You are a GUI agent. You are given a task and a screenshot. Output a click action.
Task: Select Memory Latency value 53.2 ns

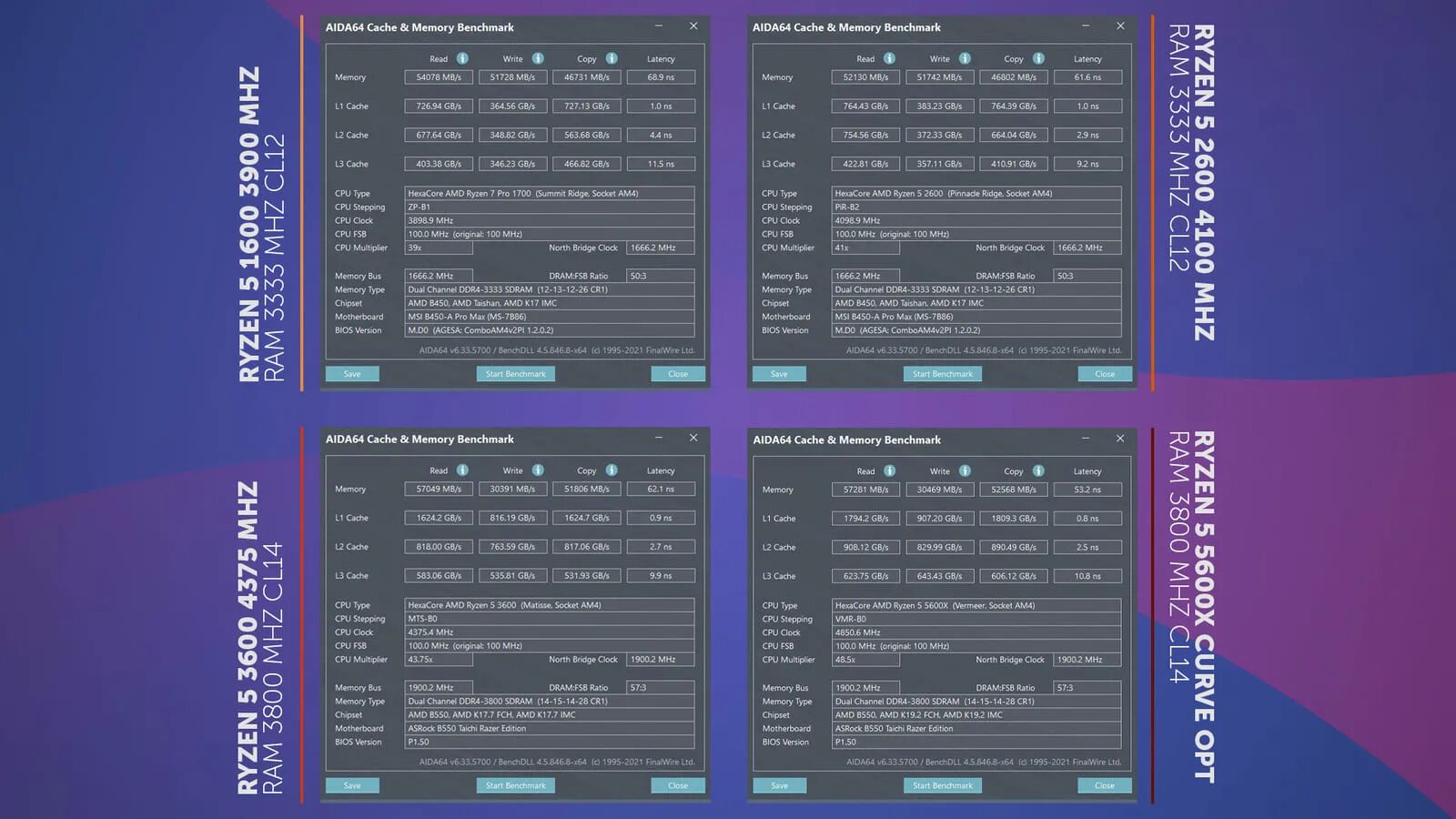click(x=1087, y=490)
